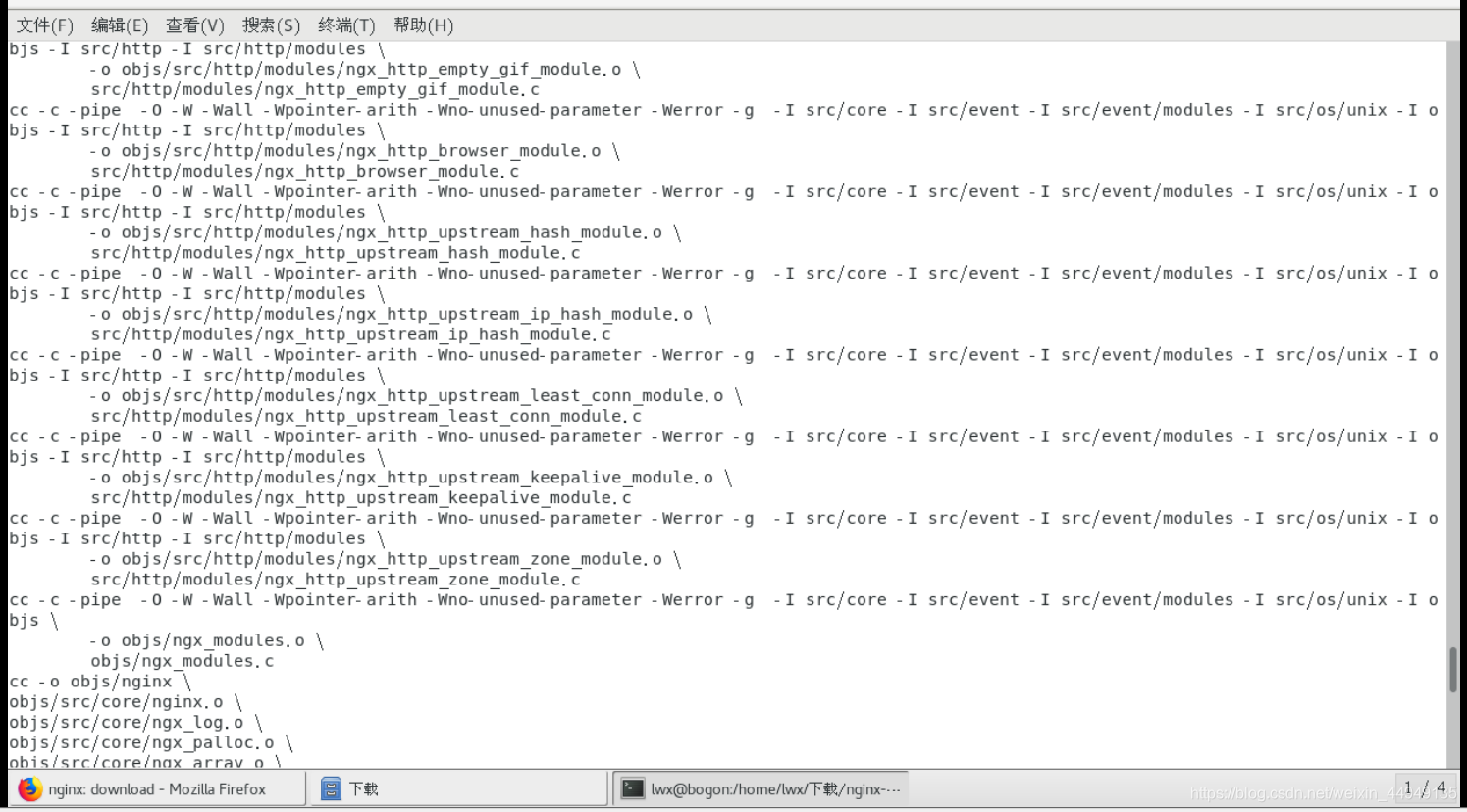Screen dimensions: 1467x812
Task: Click text objs/src/http/modules/ngx_http_browser_module.o
Action: pyautogui.click(x=360, y=150)
